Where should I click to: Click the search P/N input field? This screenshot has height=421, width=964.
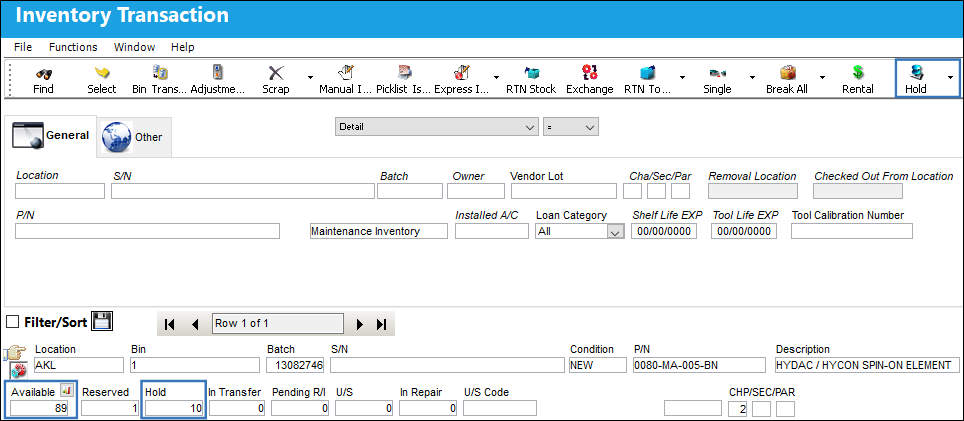pyautogui.click(x=148, y=231)
